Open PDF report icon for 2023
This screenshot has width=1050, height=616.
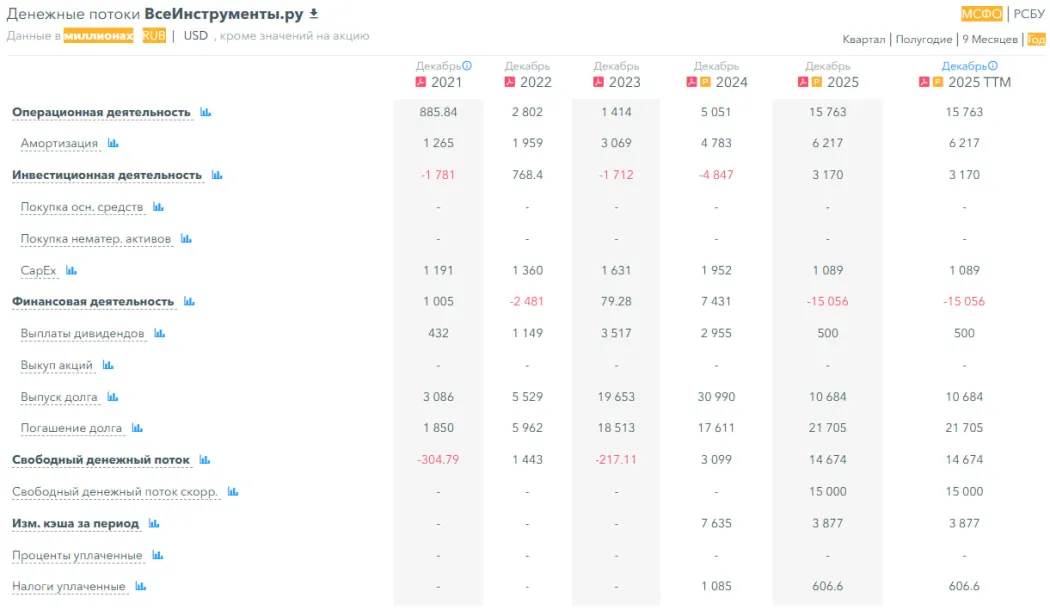[x=599, y=82]
